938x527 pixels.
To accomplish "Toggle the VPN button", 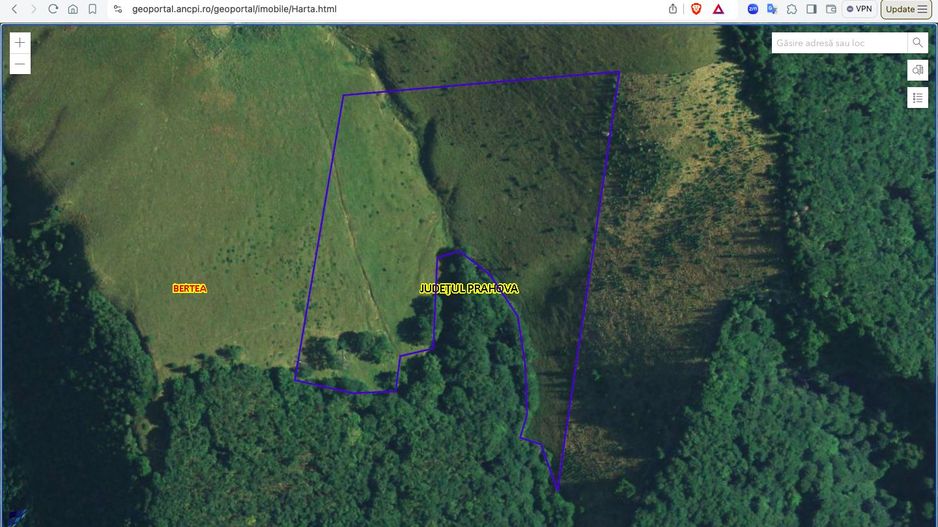I will [x=858, y=9].
